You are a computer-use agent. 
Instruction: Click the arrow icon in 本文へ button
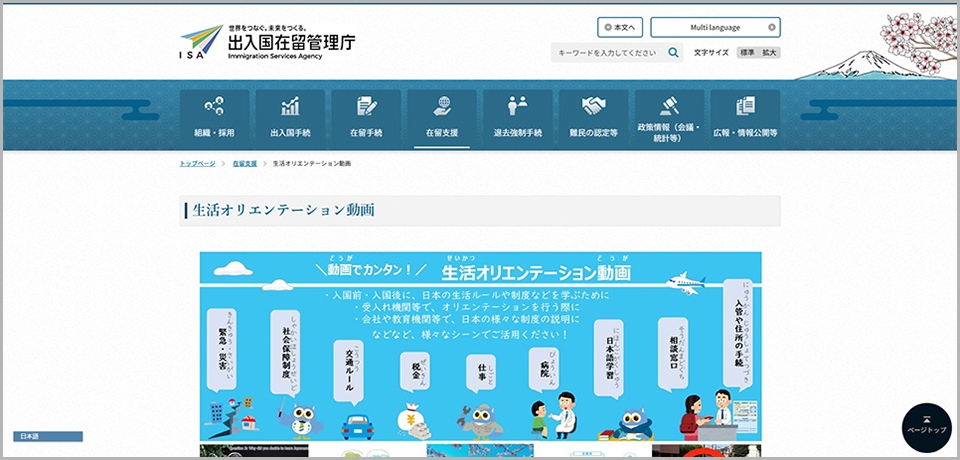607,28
